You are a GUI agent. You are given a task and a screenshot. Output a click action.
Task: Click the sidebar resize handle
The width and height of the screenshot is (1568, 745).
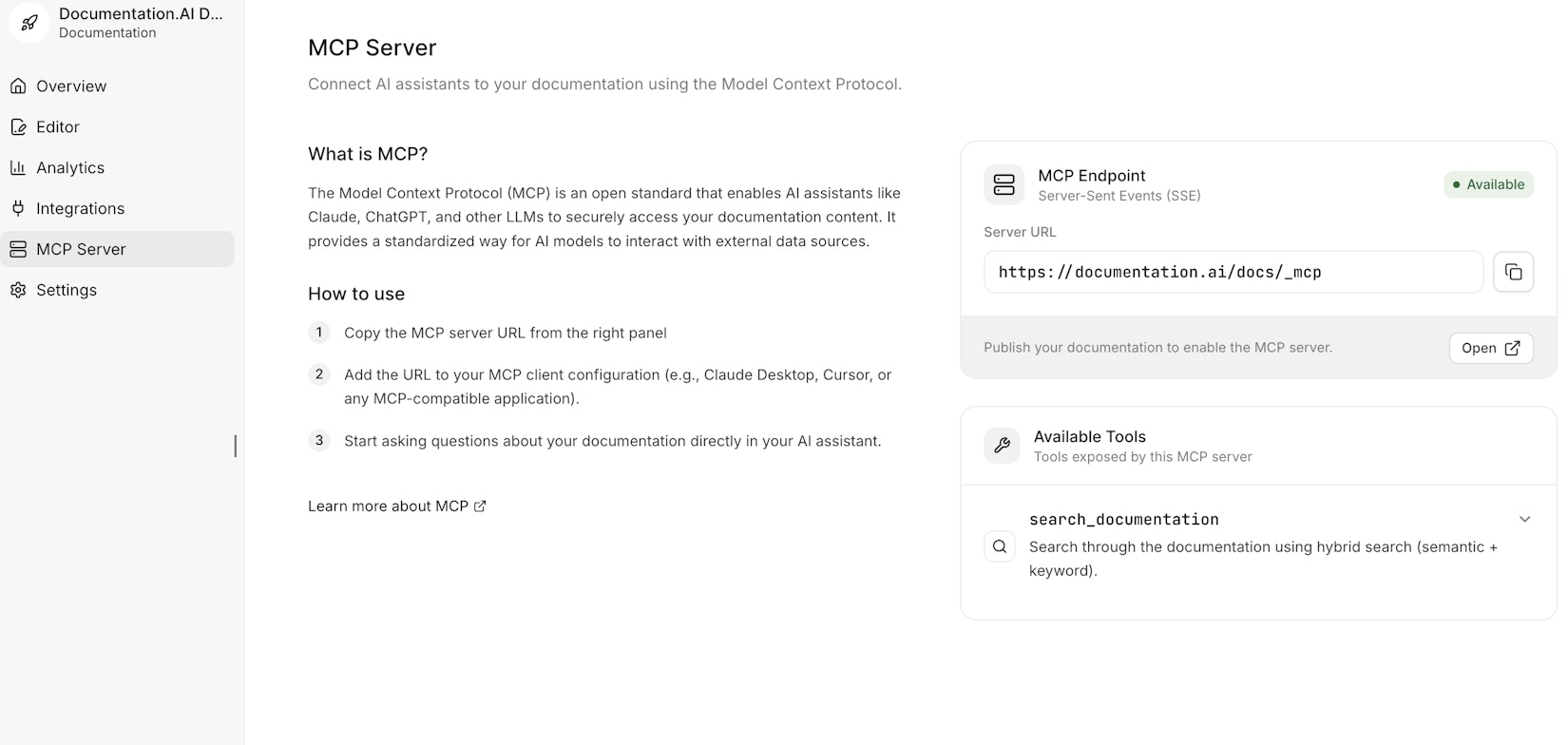[x=236, y=447]
